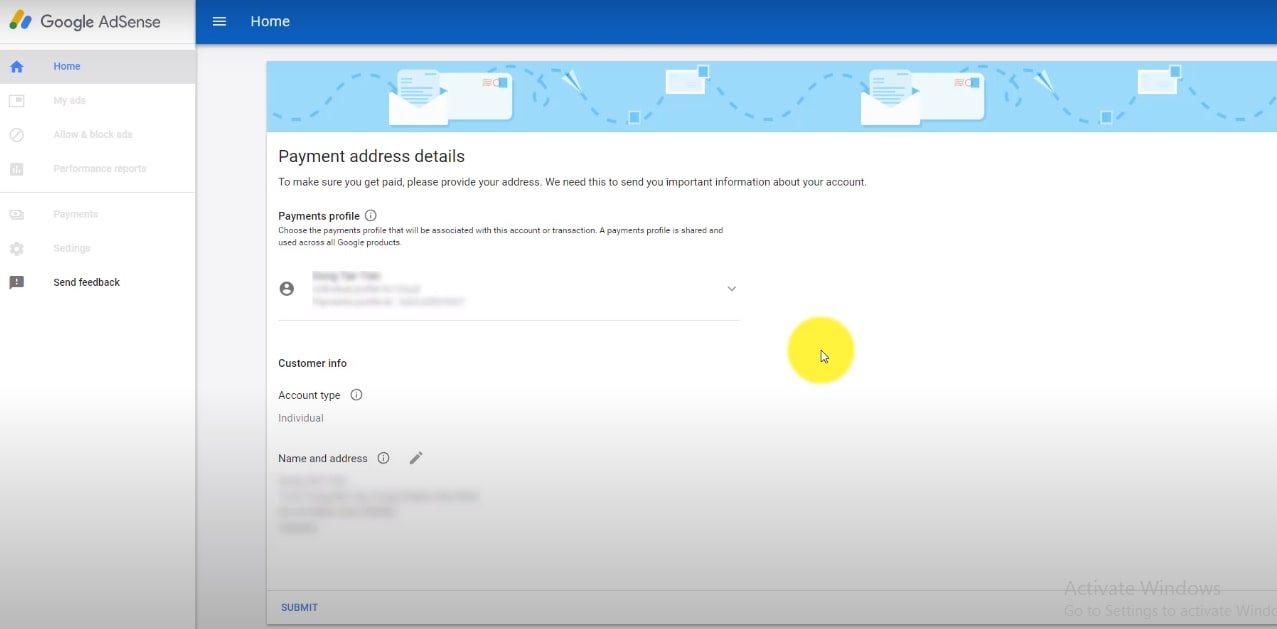
Task: Go to Performance reports menu item
Action: [100, 169]
